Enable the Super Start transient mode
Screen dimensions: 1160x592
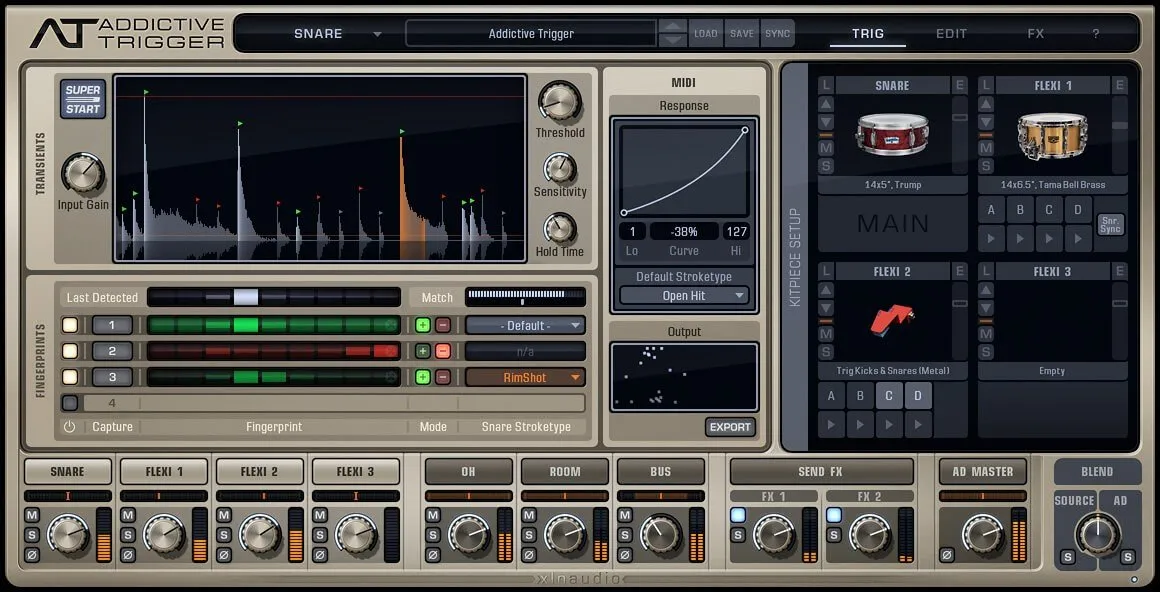(80, 95)
